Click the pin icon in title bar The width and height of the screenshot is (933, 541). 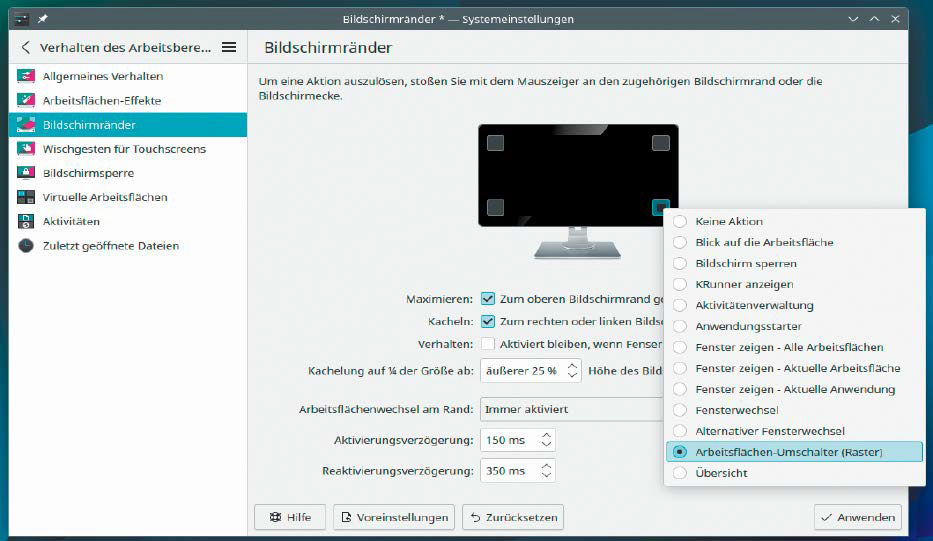pos(43,19)
